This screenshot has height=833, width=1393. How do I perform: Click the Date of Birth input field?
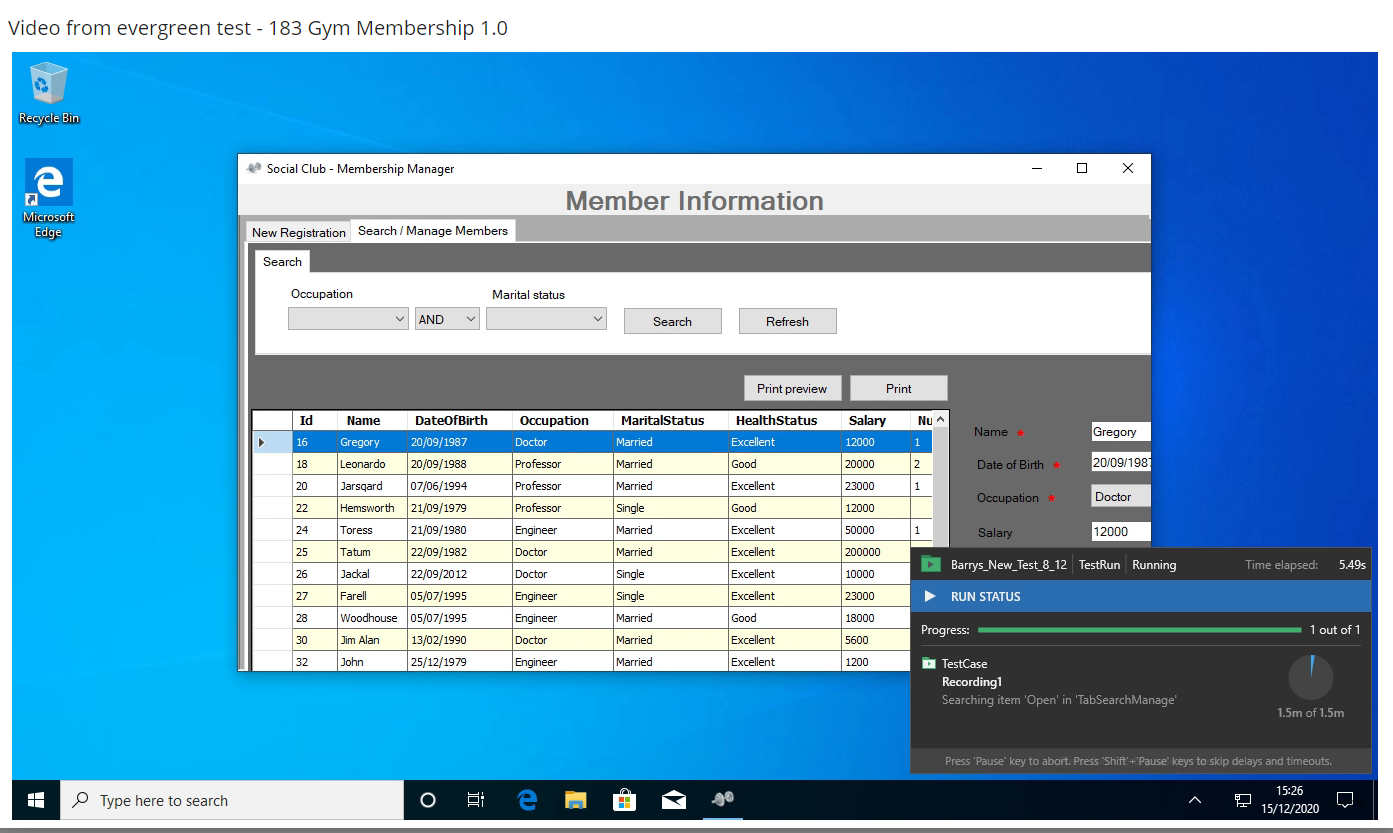tap(1121, 463)
